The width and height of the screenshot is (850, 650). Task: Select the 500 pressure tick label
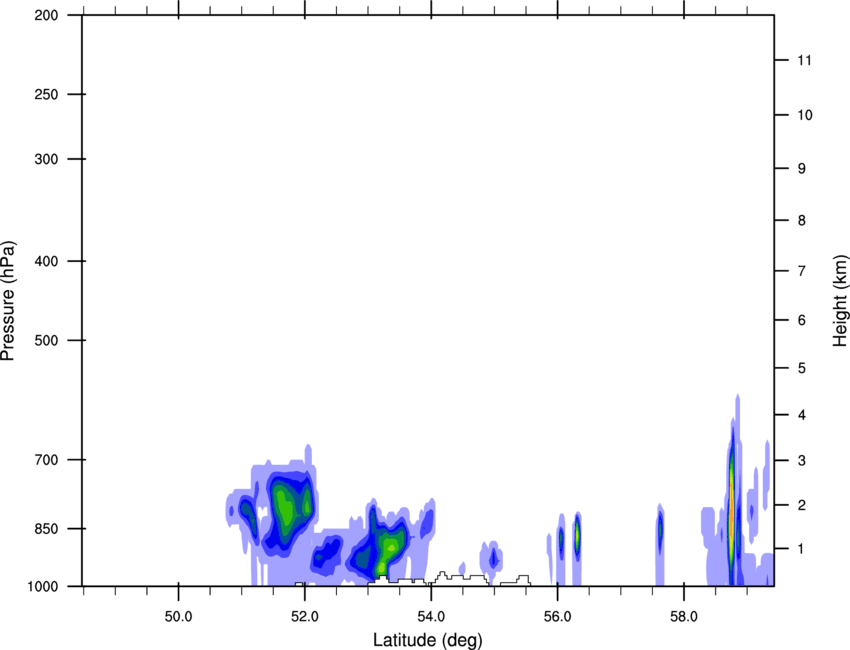click(x=47, y=341)
